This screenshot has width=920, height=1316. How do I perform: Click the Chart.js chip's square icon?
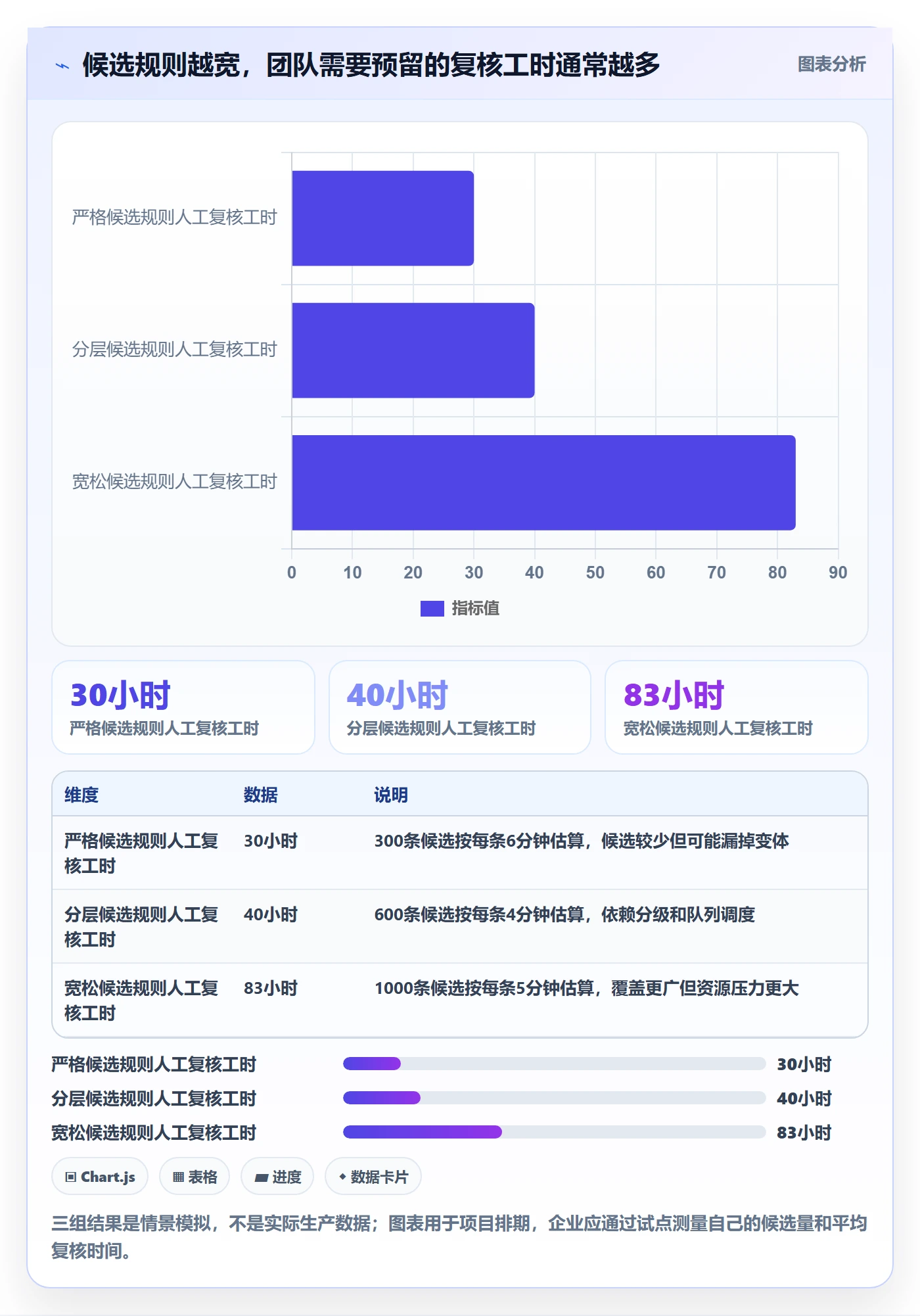click(x=71, y=1177)
